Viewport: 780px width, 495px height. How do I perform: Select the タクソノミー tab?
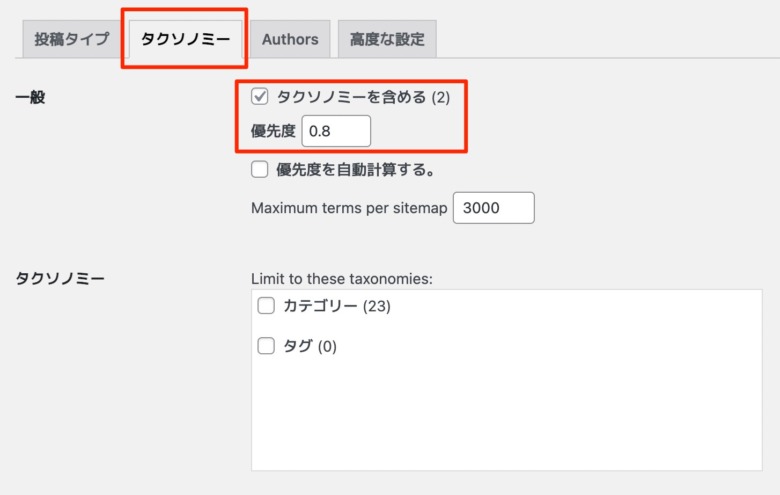coord(185,39)
